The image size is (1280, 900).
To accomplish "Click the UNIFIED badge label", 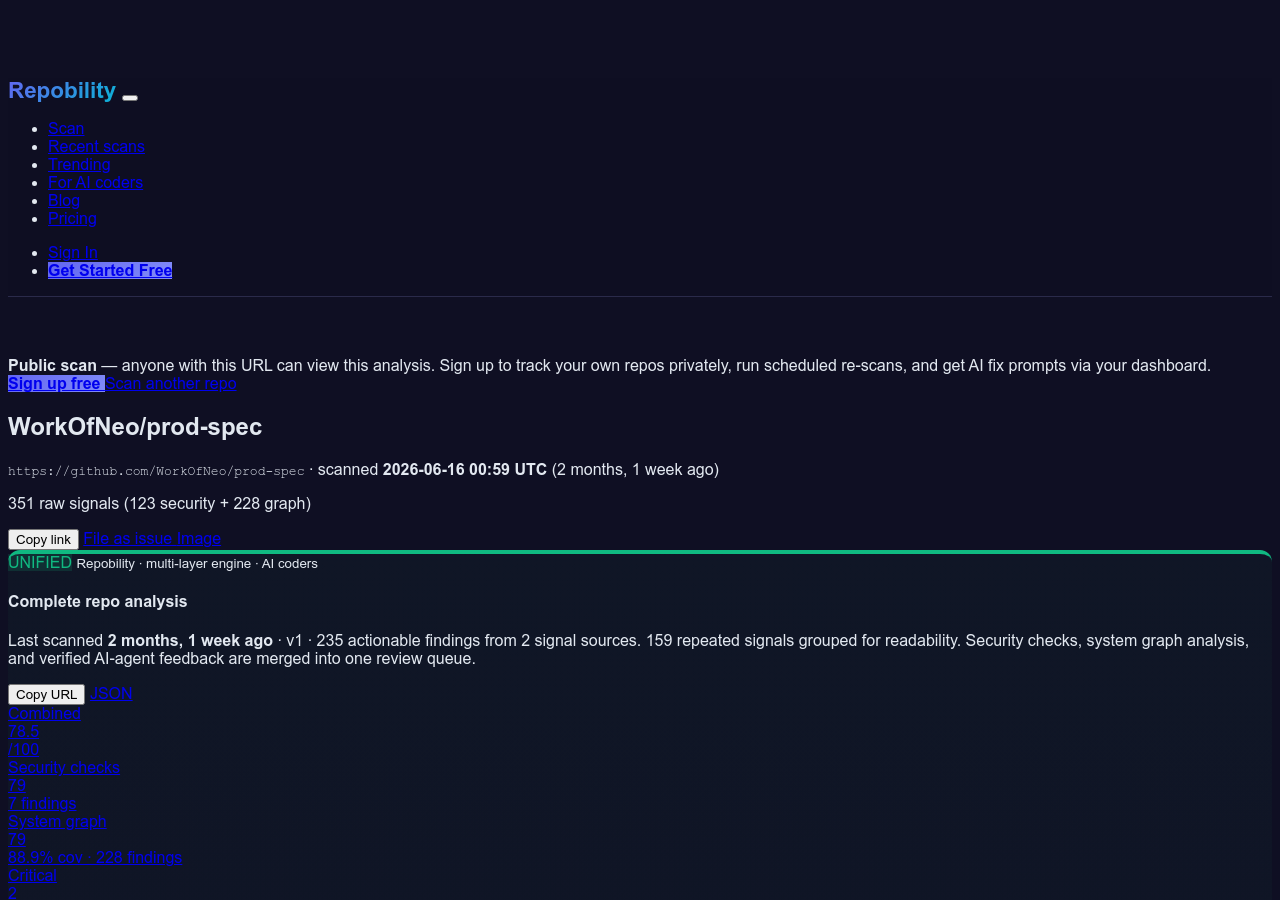I will 40,562.
